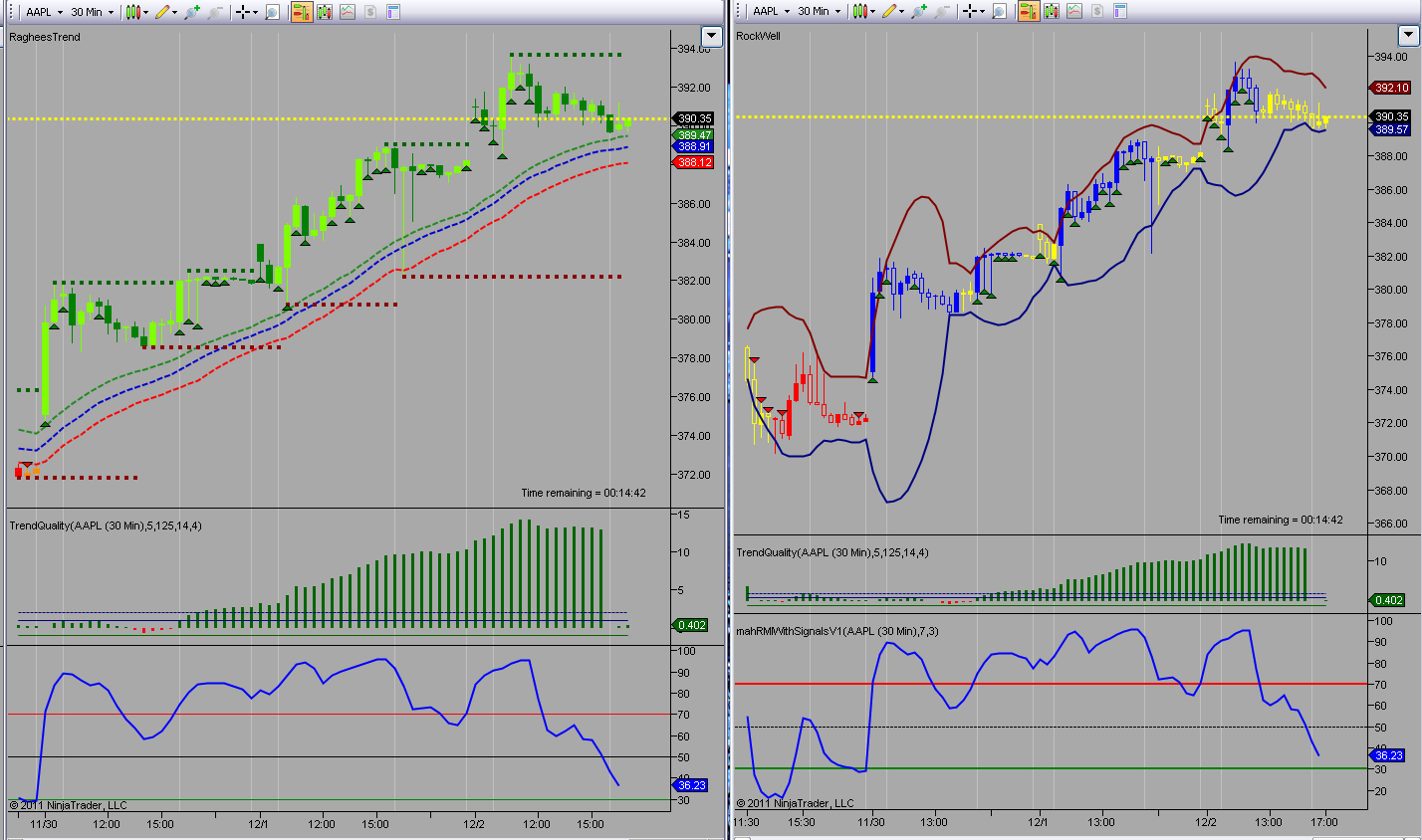
Task: Open the crosshair cursor menu on RagheesTrend chart
Action: [247, 12]
